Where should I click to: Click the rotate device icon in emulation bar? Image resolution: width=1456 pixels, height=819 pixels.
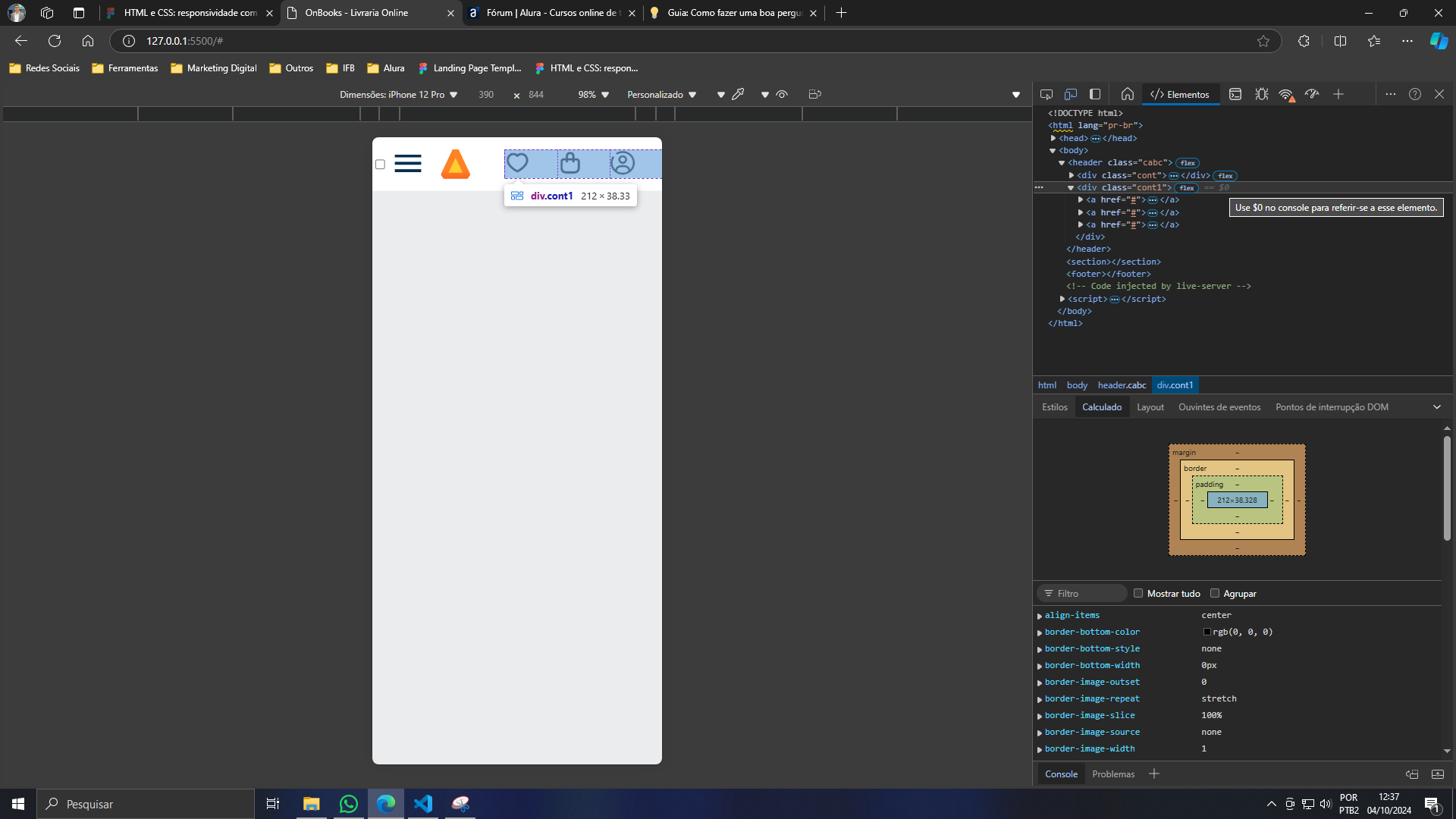tap(815, 94)
